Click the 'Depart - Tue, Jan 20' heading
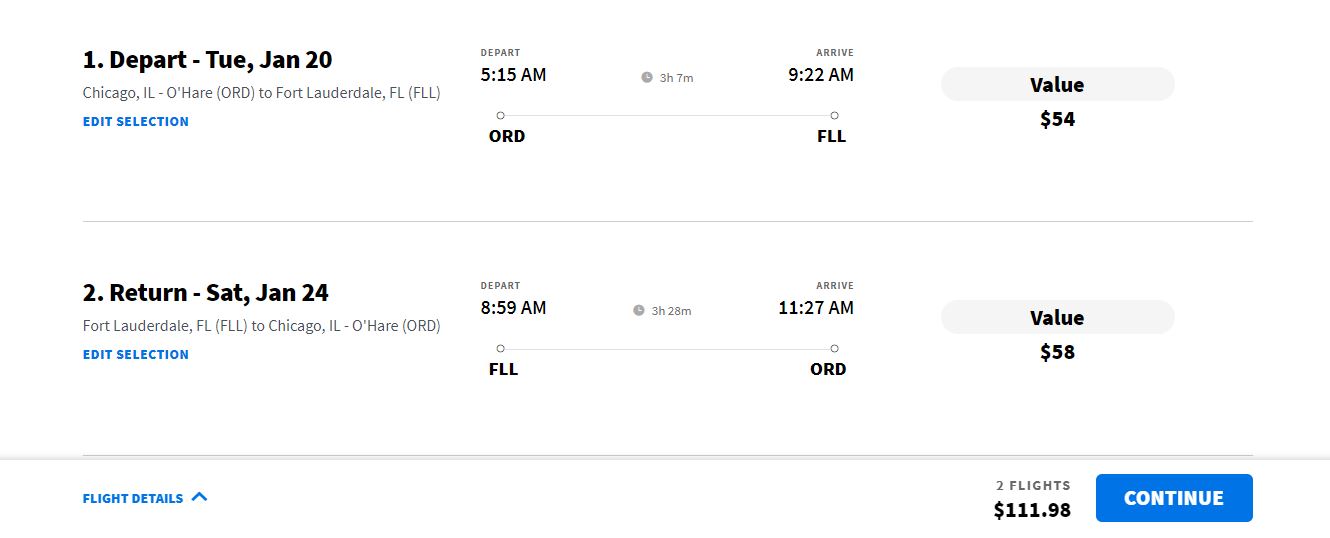The height and width of the screenshot is (538, 1330). (x=207, y=60)
